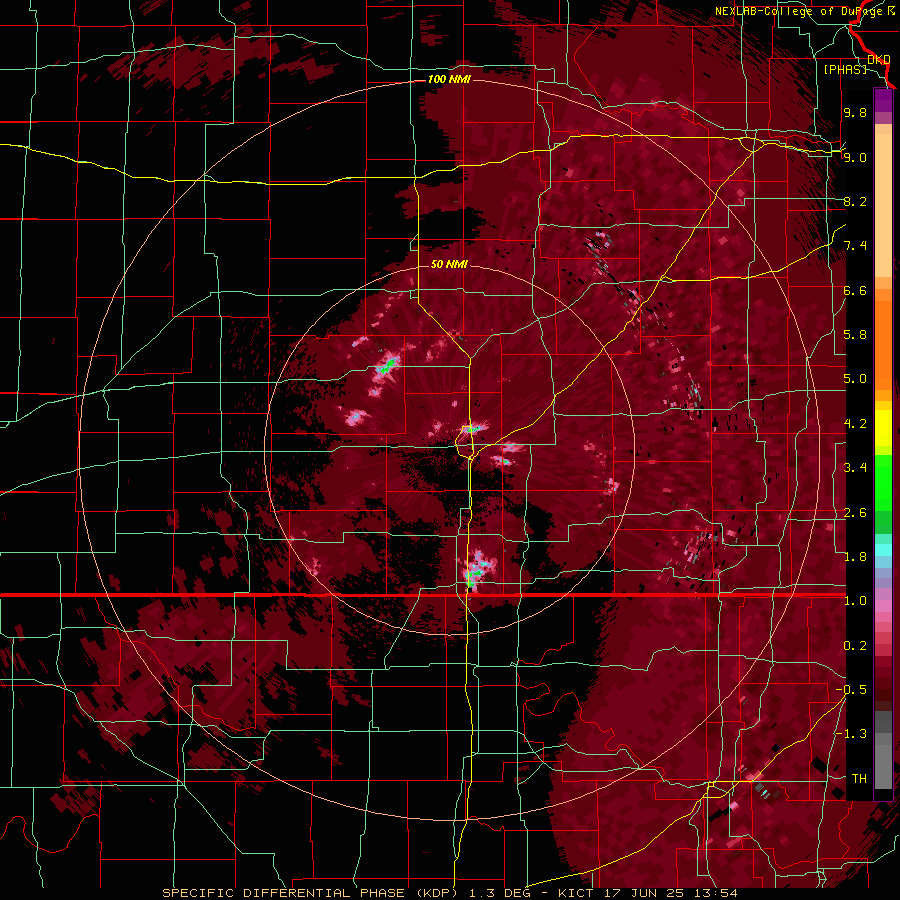Click the 5.8 scale value

[x=855, y=335]
